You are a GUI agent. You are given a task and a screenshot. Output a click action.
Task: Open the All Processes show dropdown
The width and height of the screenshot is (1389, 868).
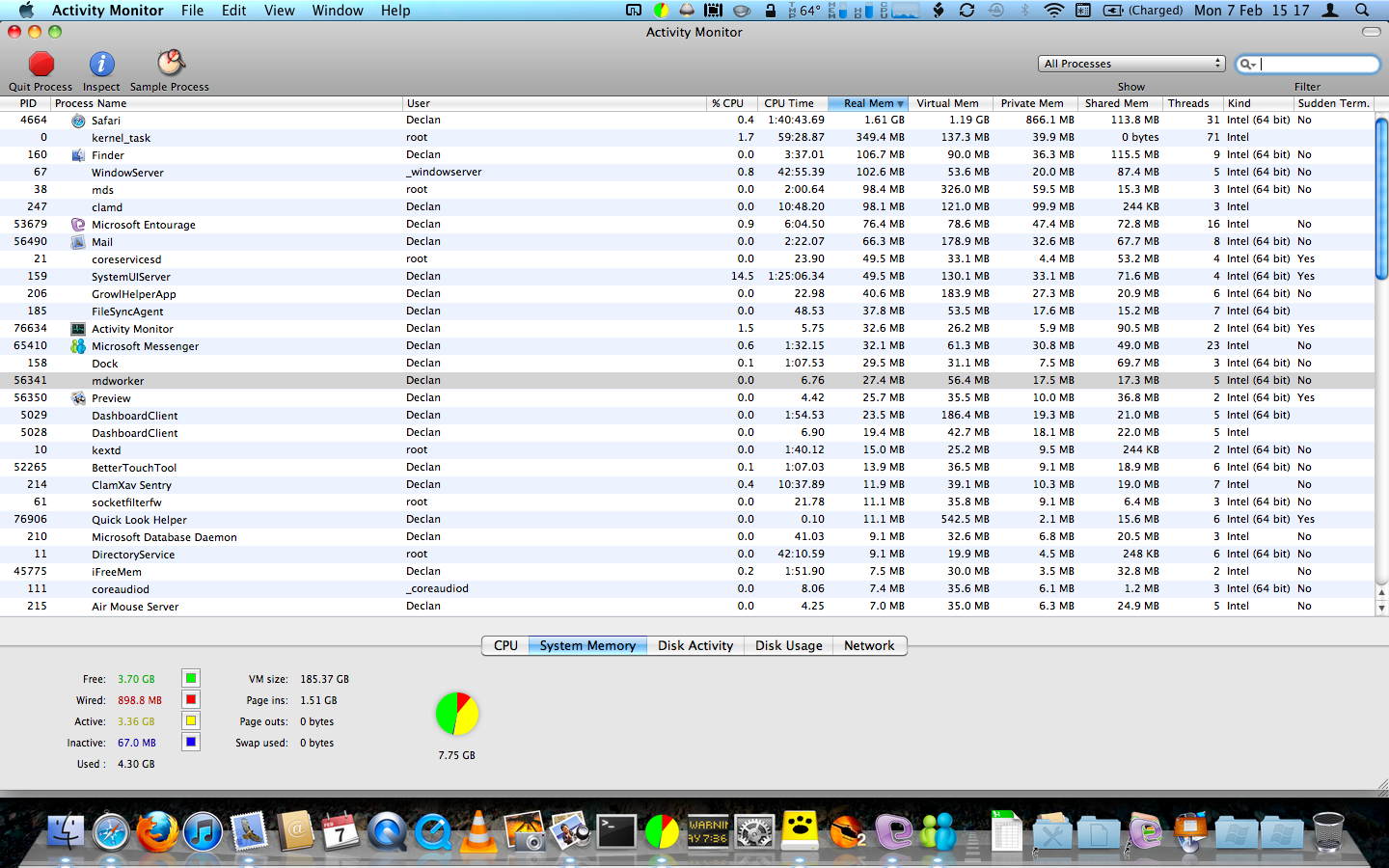point(1131,64)
